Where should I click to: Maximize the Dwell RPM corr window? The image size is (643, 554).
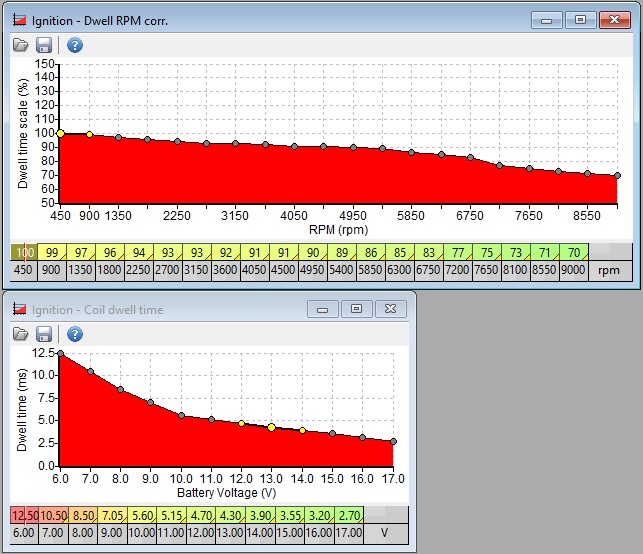580,18
